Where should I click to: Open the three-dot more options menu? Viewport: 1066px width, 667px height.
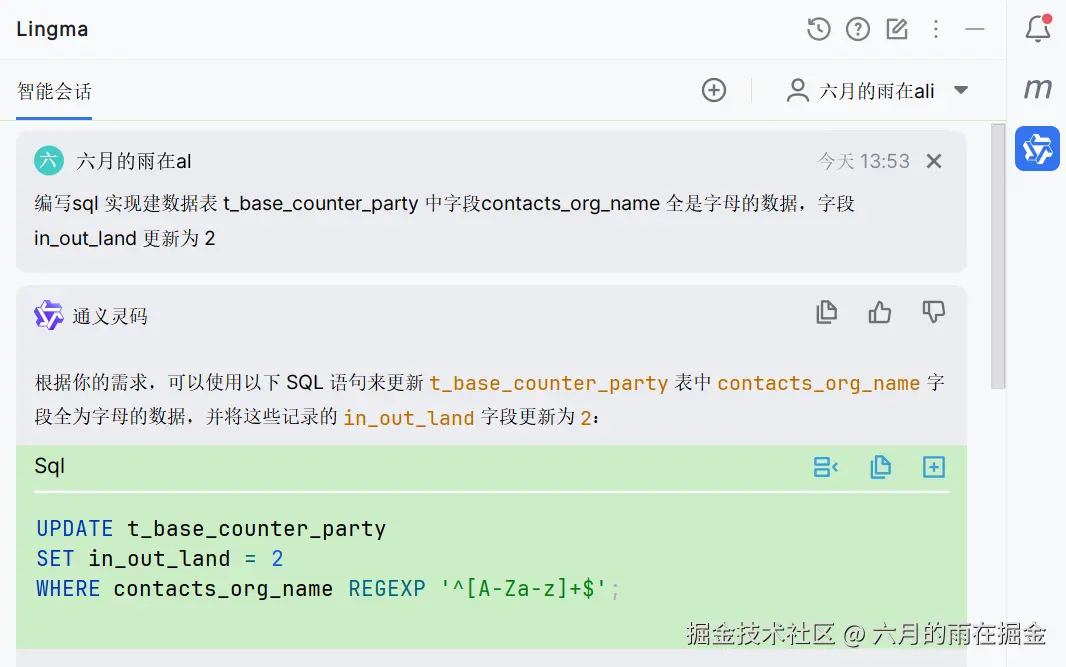pos(936,29)
